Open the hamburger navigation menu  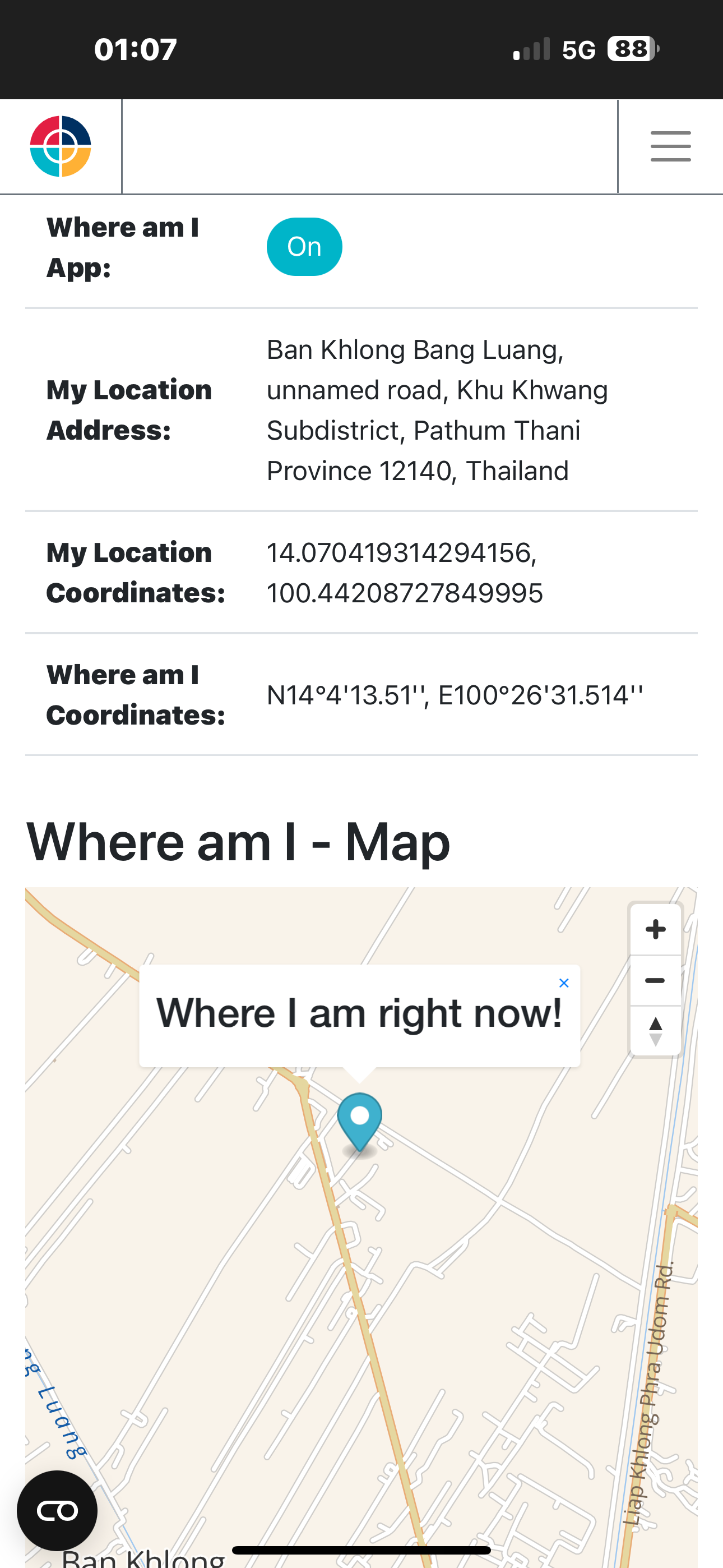pos(670,146)
